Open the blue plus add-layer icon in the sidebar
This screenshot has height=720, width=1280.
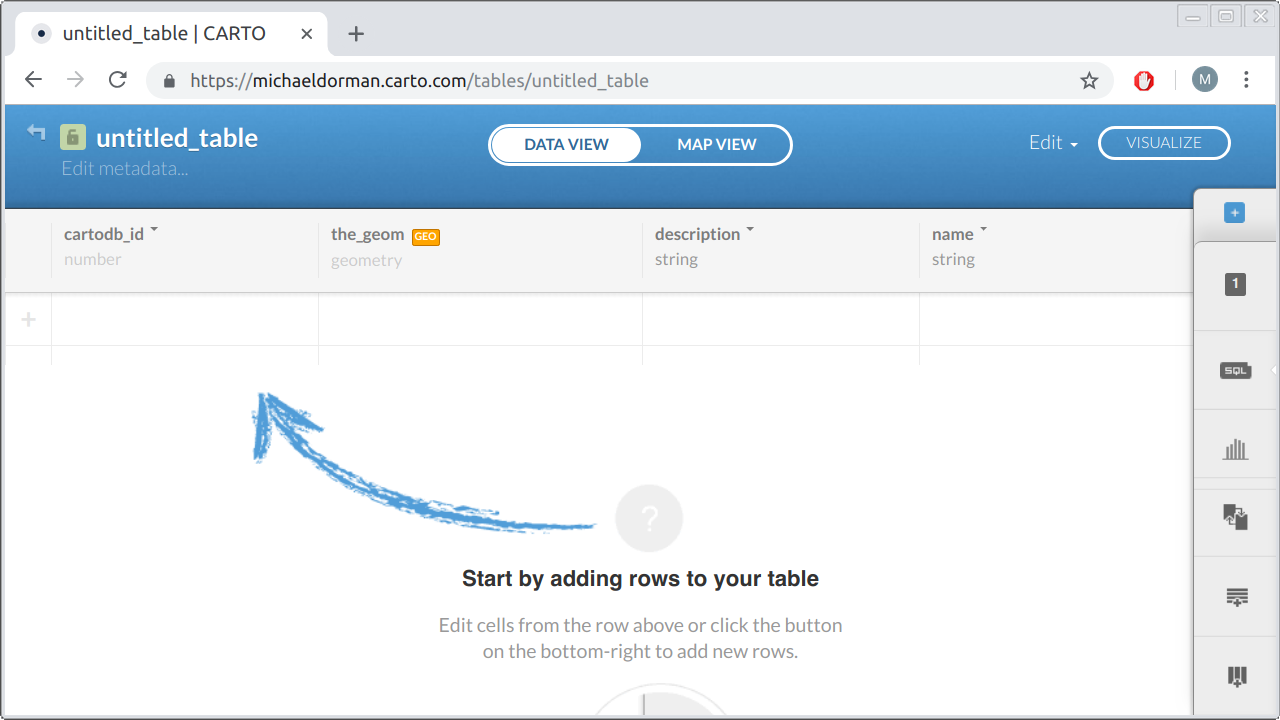(1235, 213)
